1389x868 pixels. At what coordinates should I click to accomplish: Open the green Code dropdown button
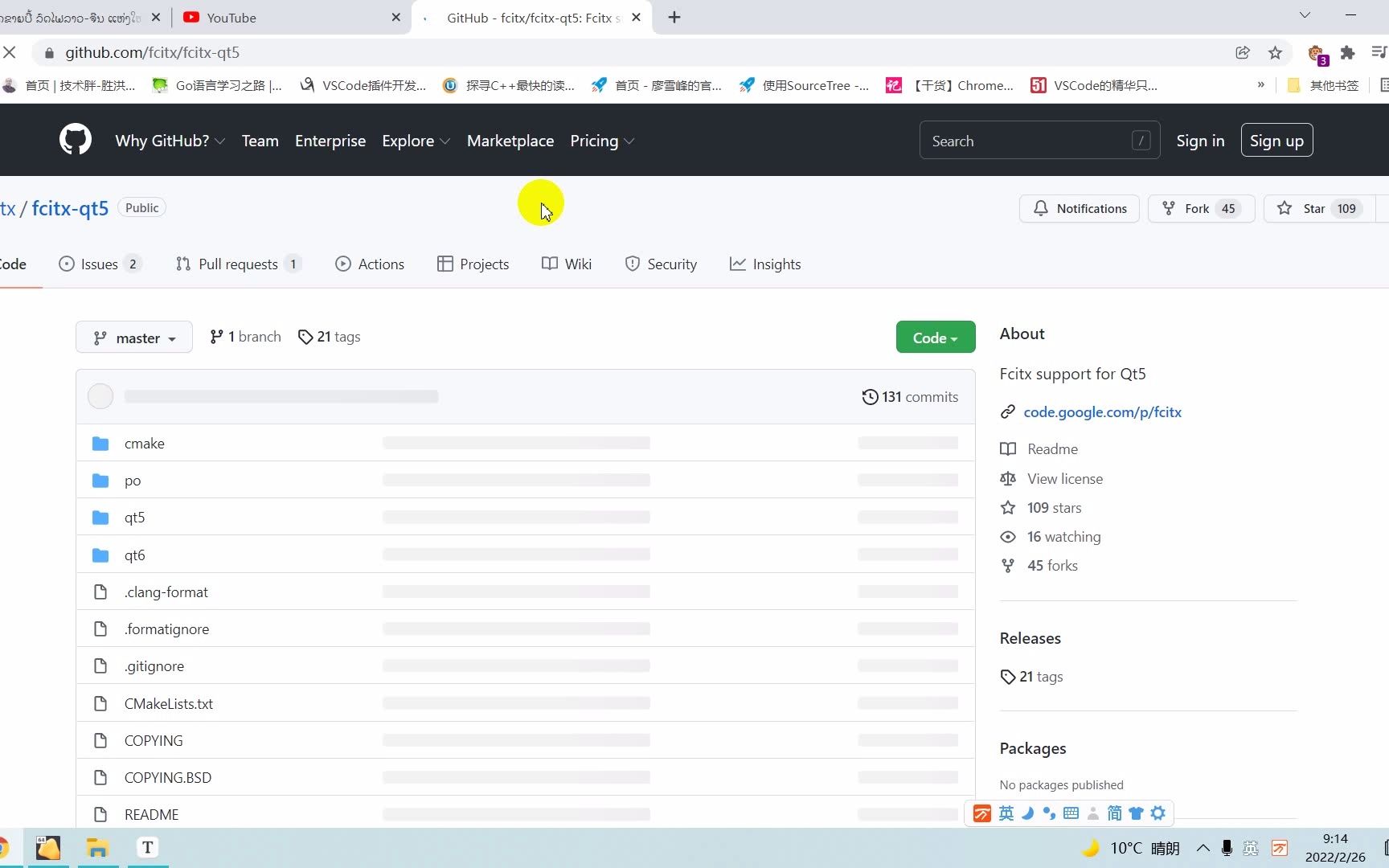[x=936, y=338]
